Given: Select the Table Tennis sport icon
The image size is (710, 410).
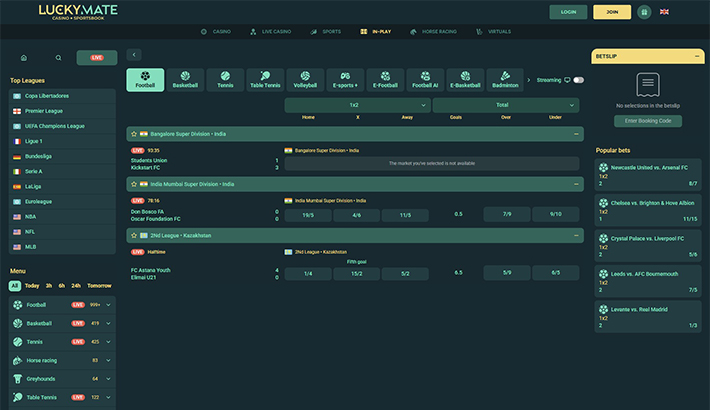Looking at the screenshot, I should pyautogui.click(x=265, y=80).
